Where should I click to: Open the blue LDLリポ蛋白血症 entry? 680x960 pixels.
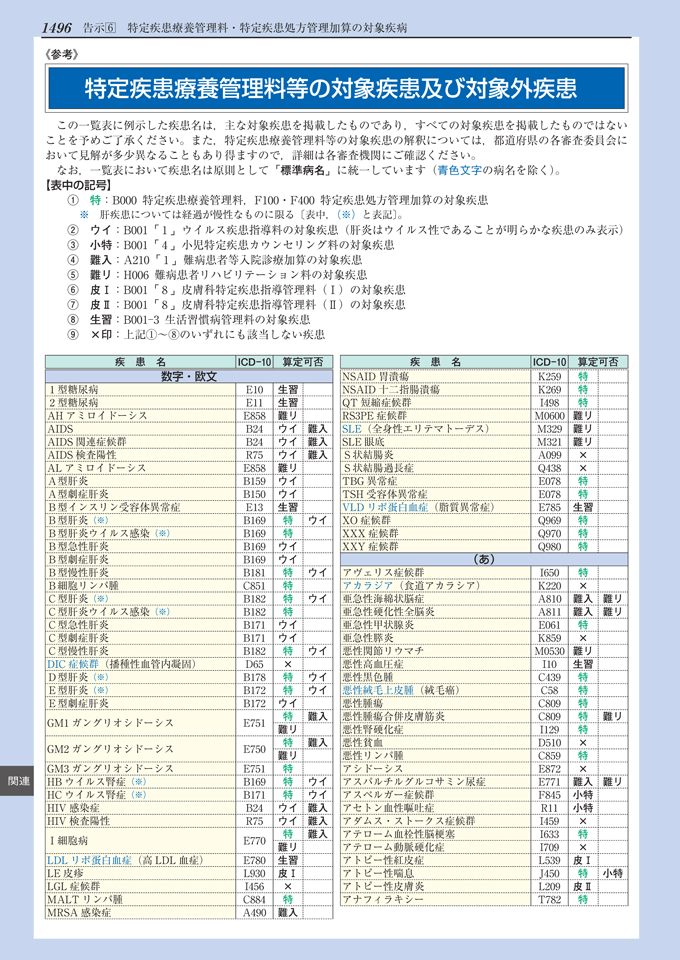[90, 859]
